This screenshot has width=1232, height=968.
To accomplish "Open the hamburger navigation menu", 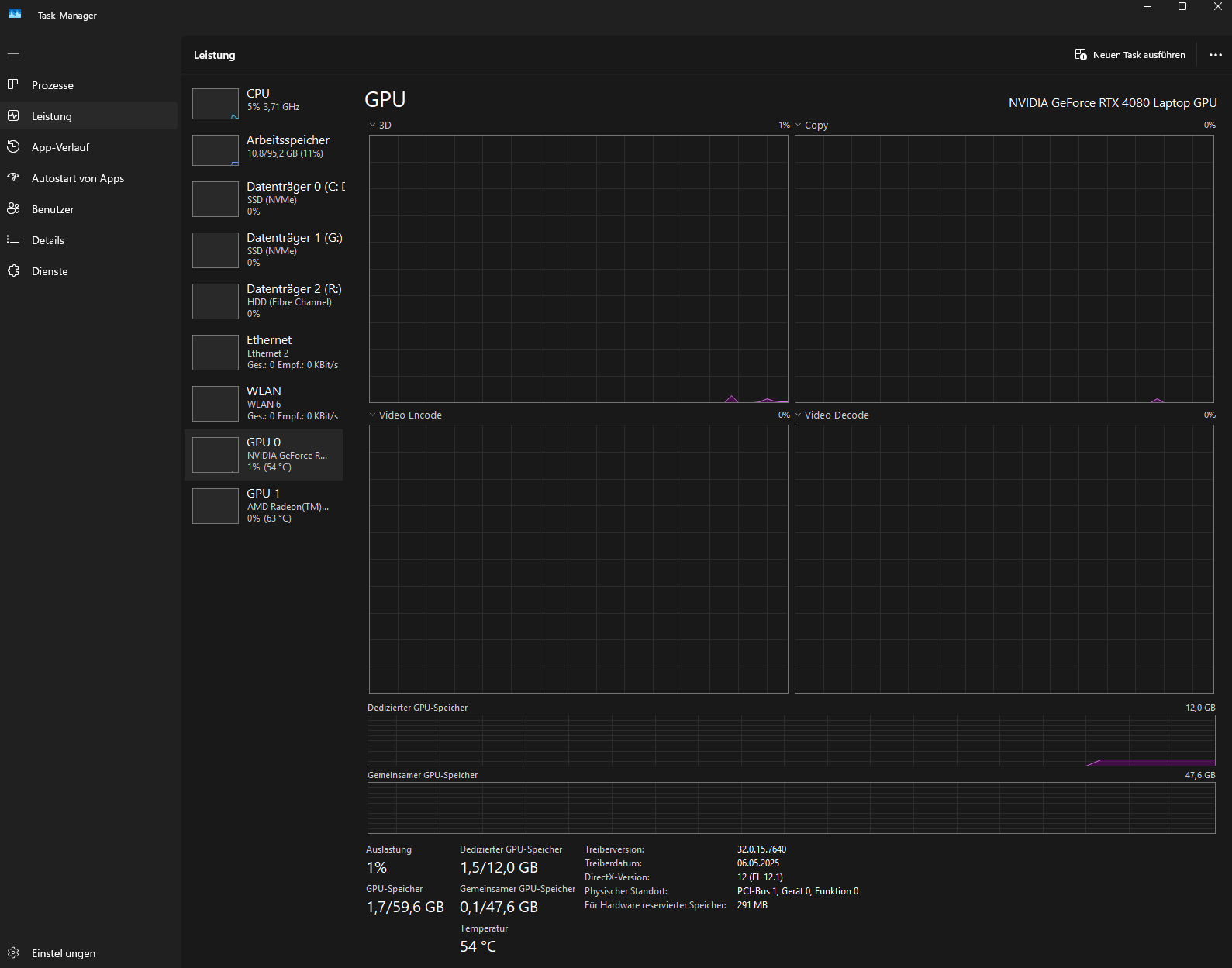I will coord(13,54).
